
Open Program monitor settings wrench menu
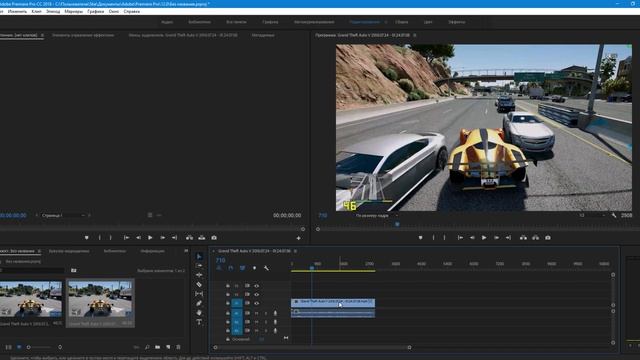click(x=614, y=216)
